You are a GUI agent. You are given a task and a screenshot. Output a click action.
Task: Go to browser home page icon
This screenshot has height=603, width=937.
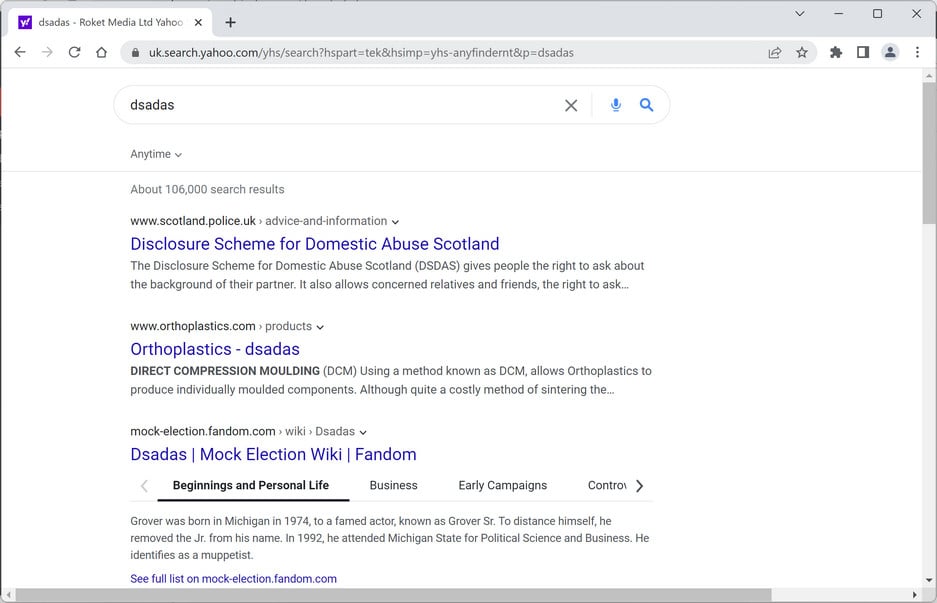[x=101, y=52]
